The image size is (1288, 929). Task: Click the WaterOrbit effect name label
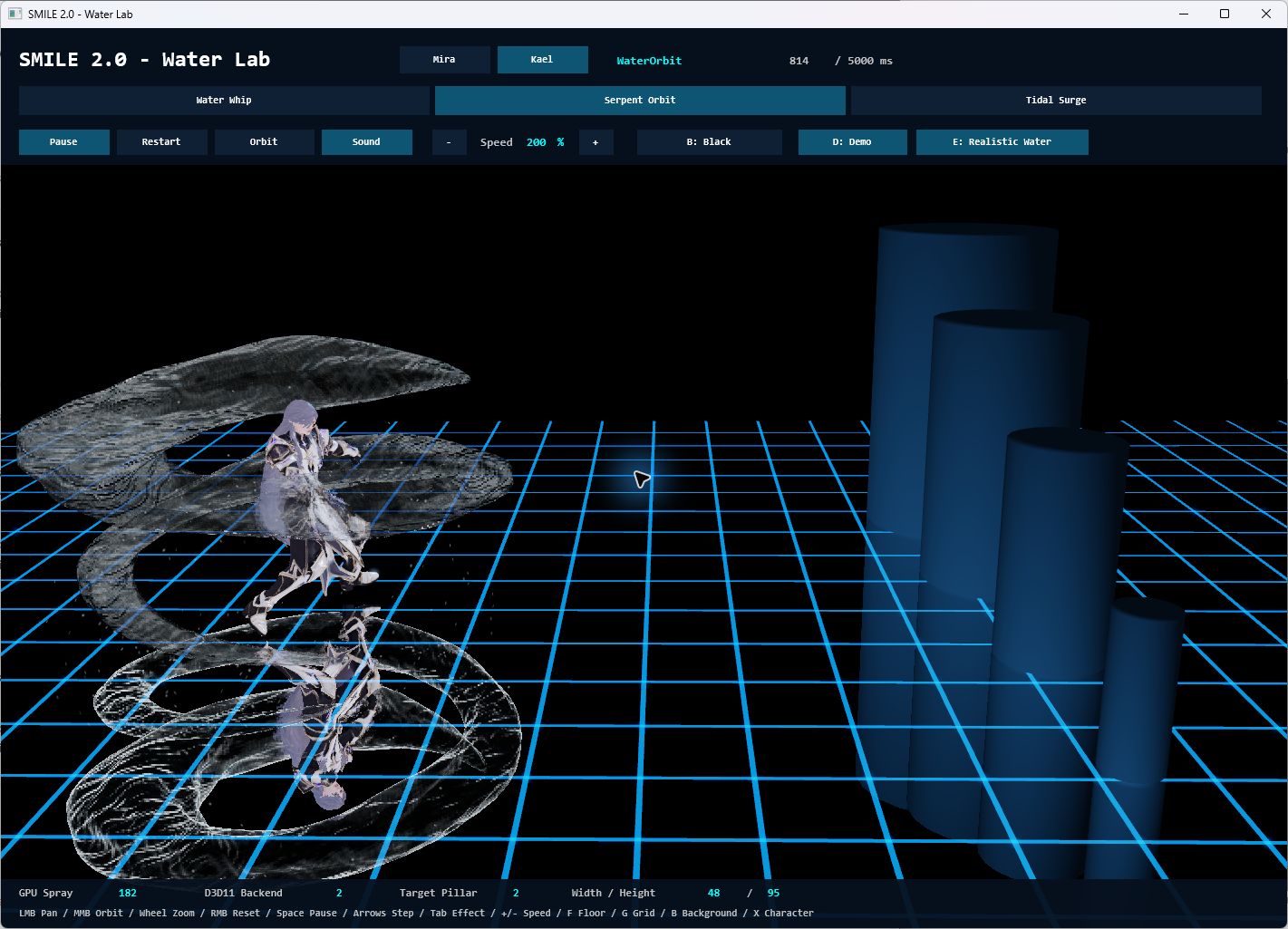[649, 61]
